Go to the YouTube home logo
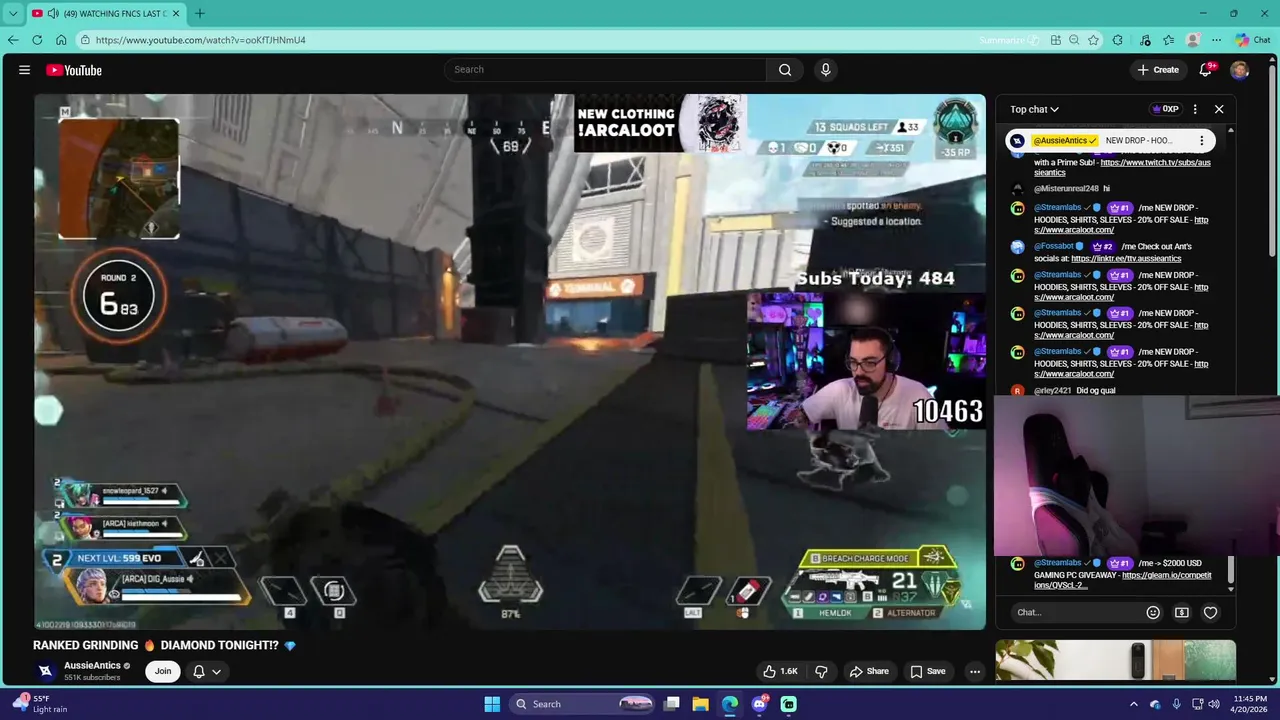This screenshot has height=720, width=1280. point(74,70)
